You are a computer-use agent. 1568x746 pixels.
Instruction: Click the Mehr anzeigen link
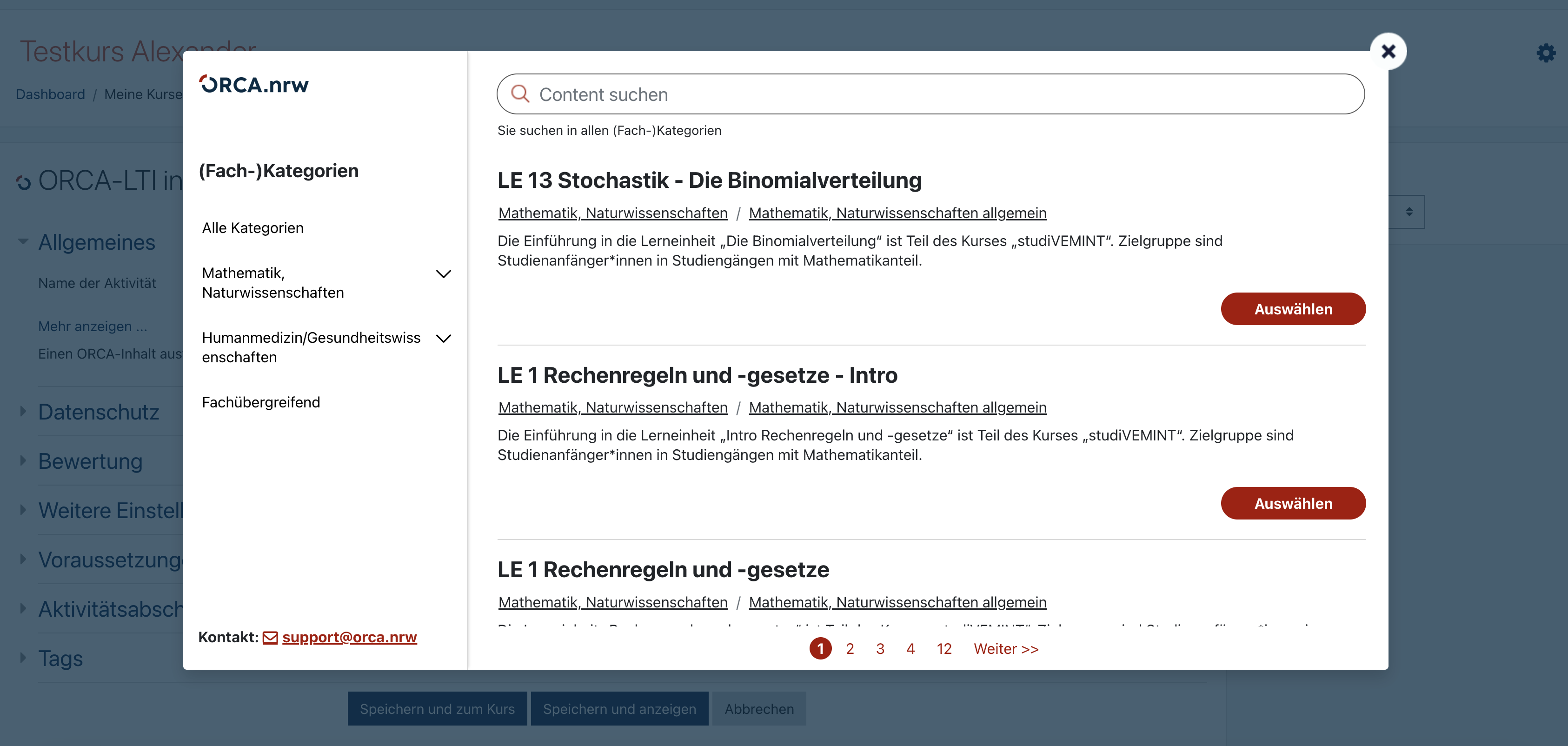[93, 326]
